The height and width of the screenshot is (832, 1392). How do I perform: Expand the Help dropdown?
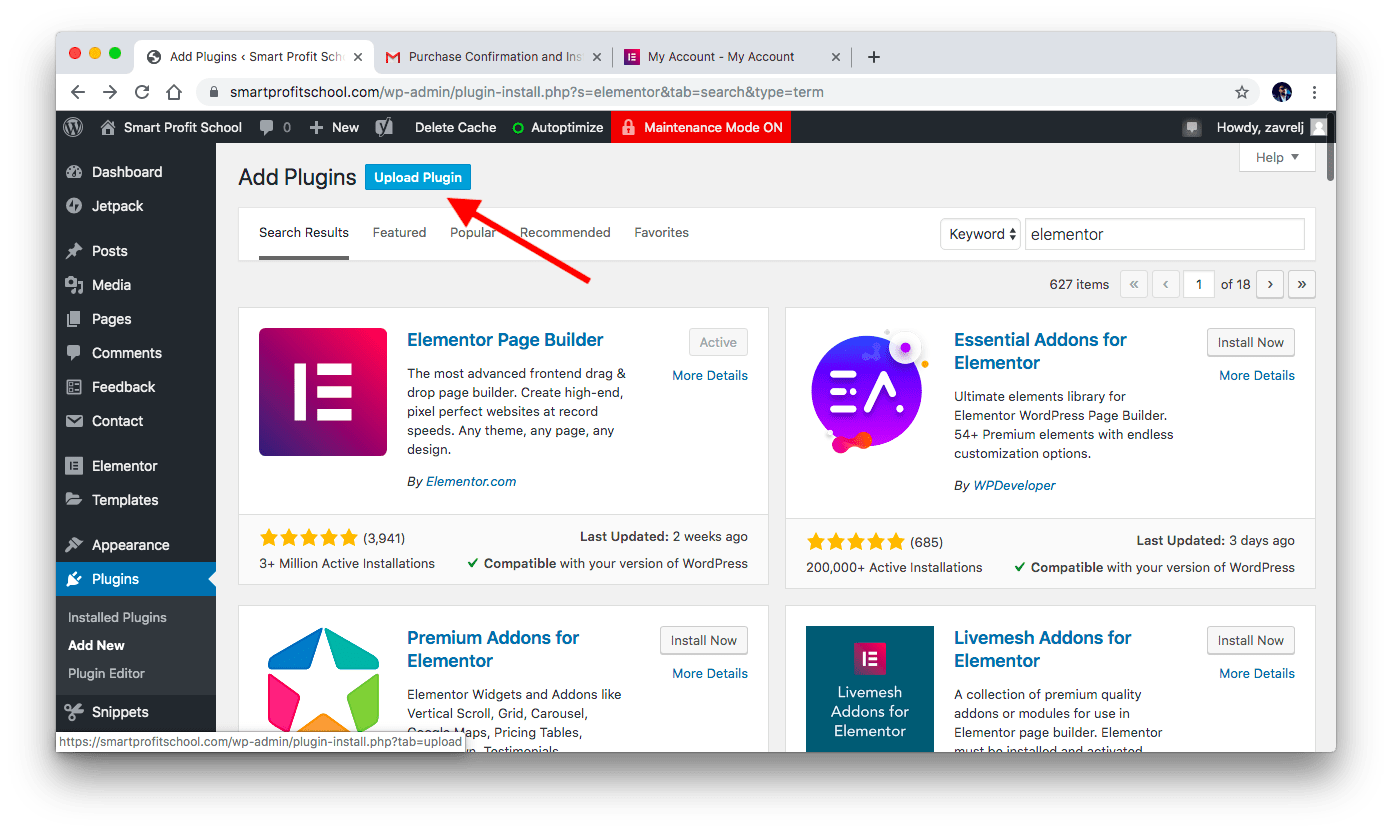pyautogui.click(x=1276, y=157)
